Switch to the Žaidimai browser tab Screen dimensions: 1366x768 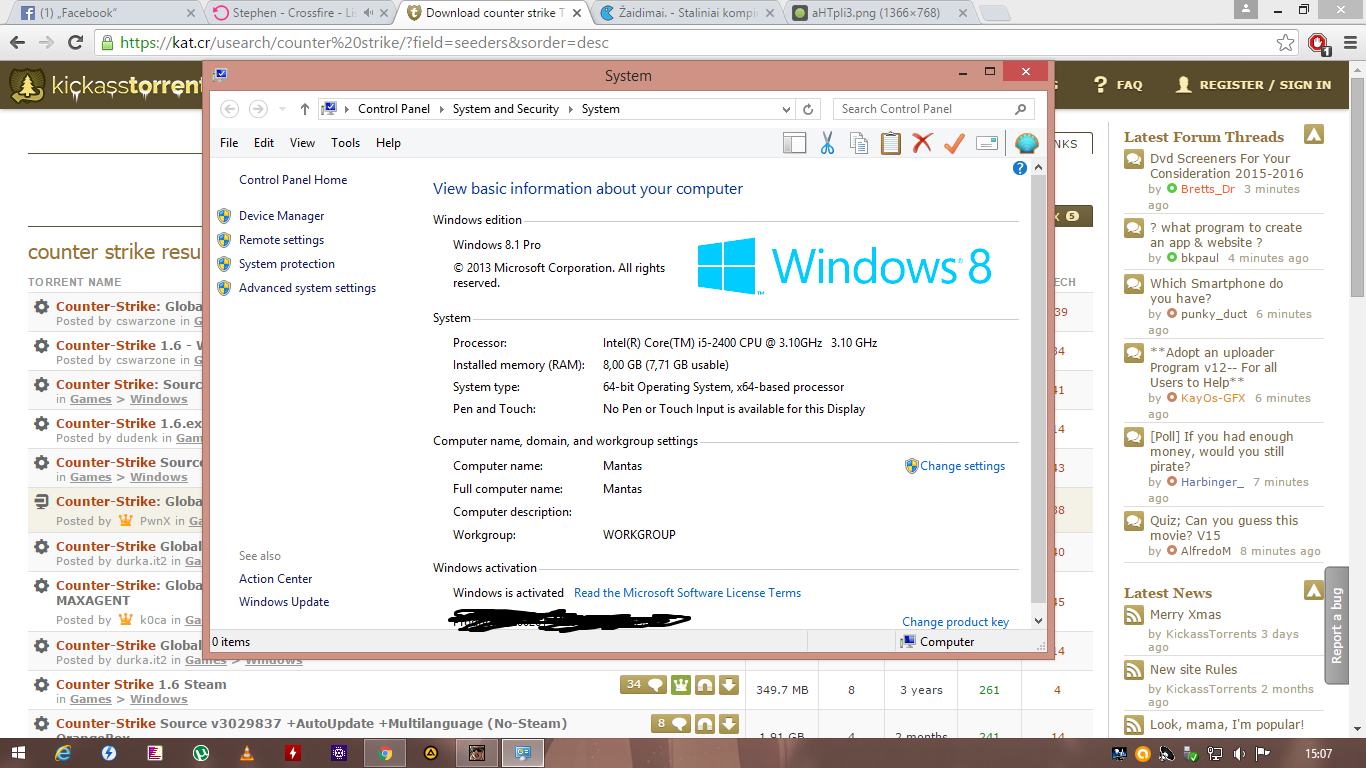point(685,13)
